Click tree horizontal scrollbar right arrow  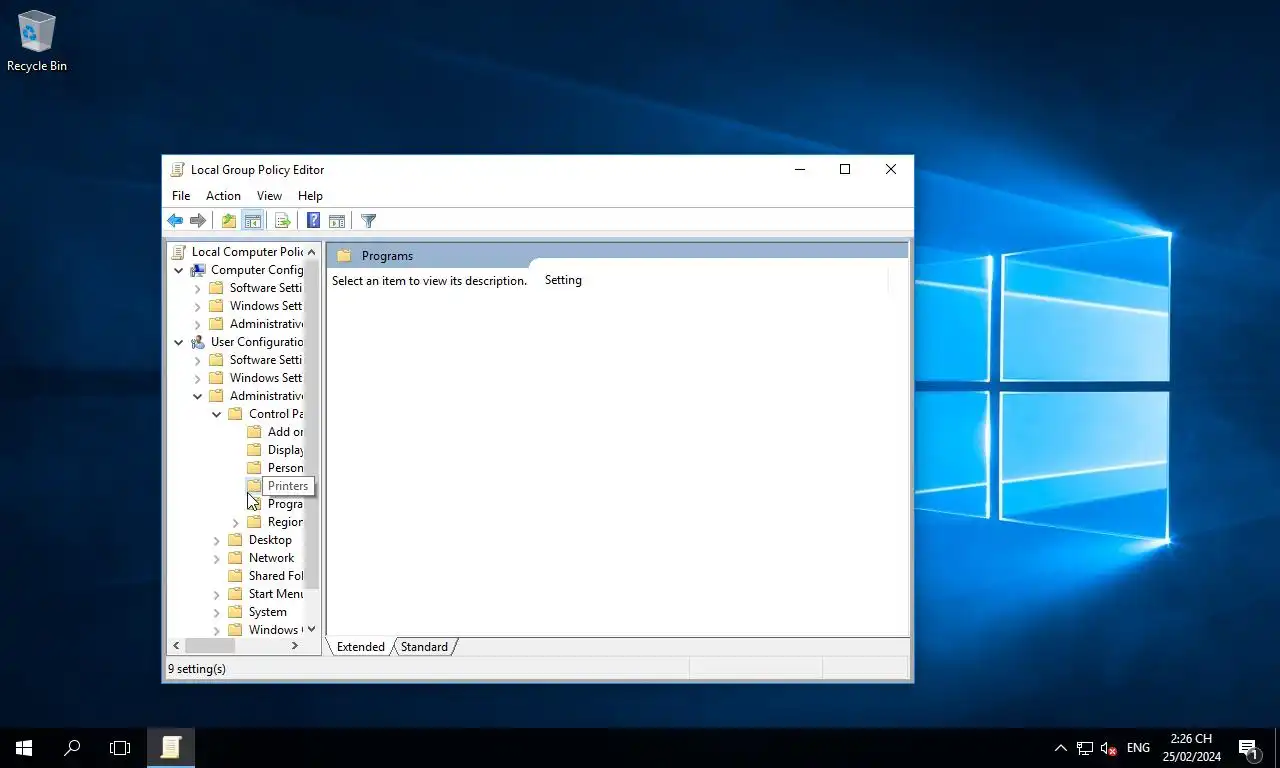pyautogui.click(x=294, y=646)
